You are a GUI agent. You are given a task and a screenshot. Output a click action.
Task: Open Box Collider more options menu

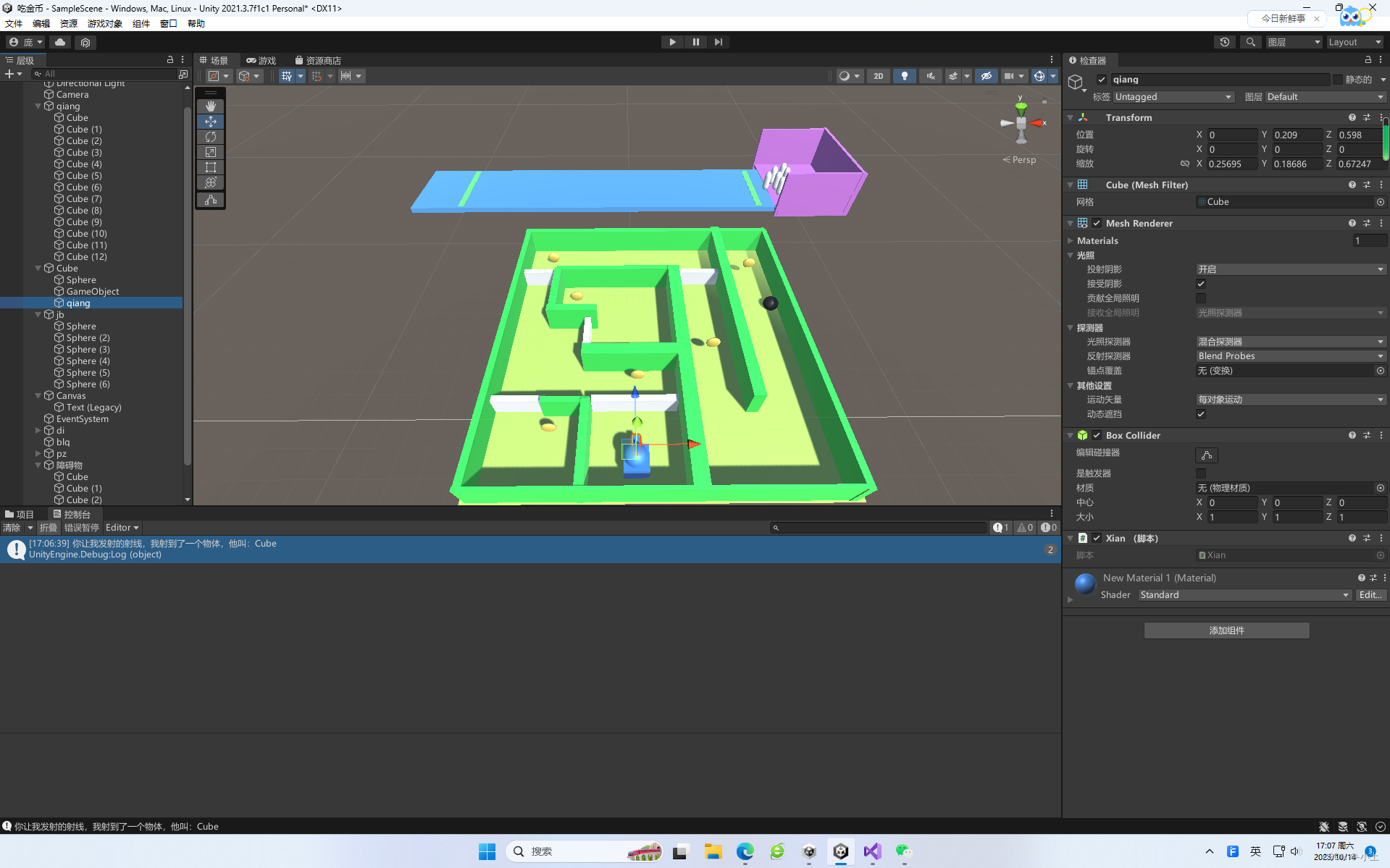click(x=1381, y=435)
